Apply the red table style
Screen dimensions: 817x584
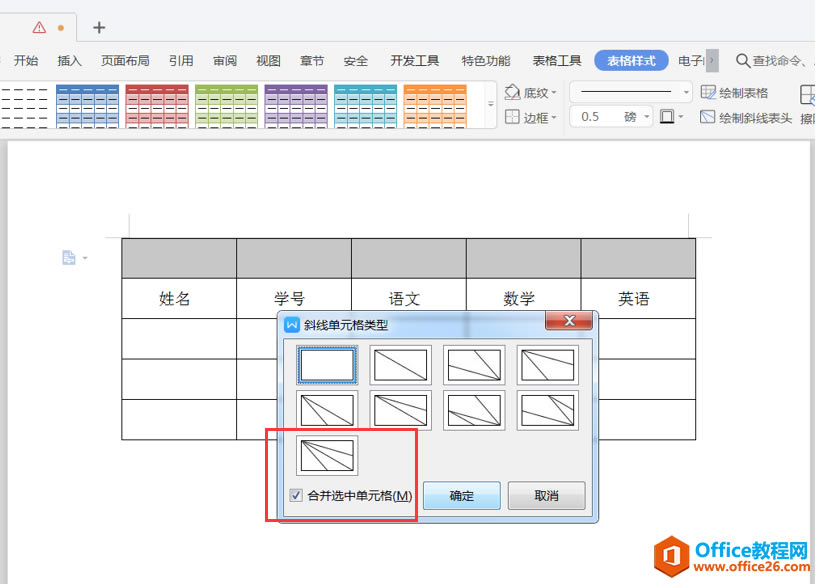[157, 106]
